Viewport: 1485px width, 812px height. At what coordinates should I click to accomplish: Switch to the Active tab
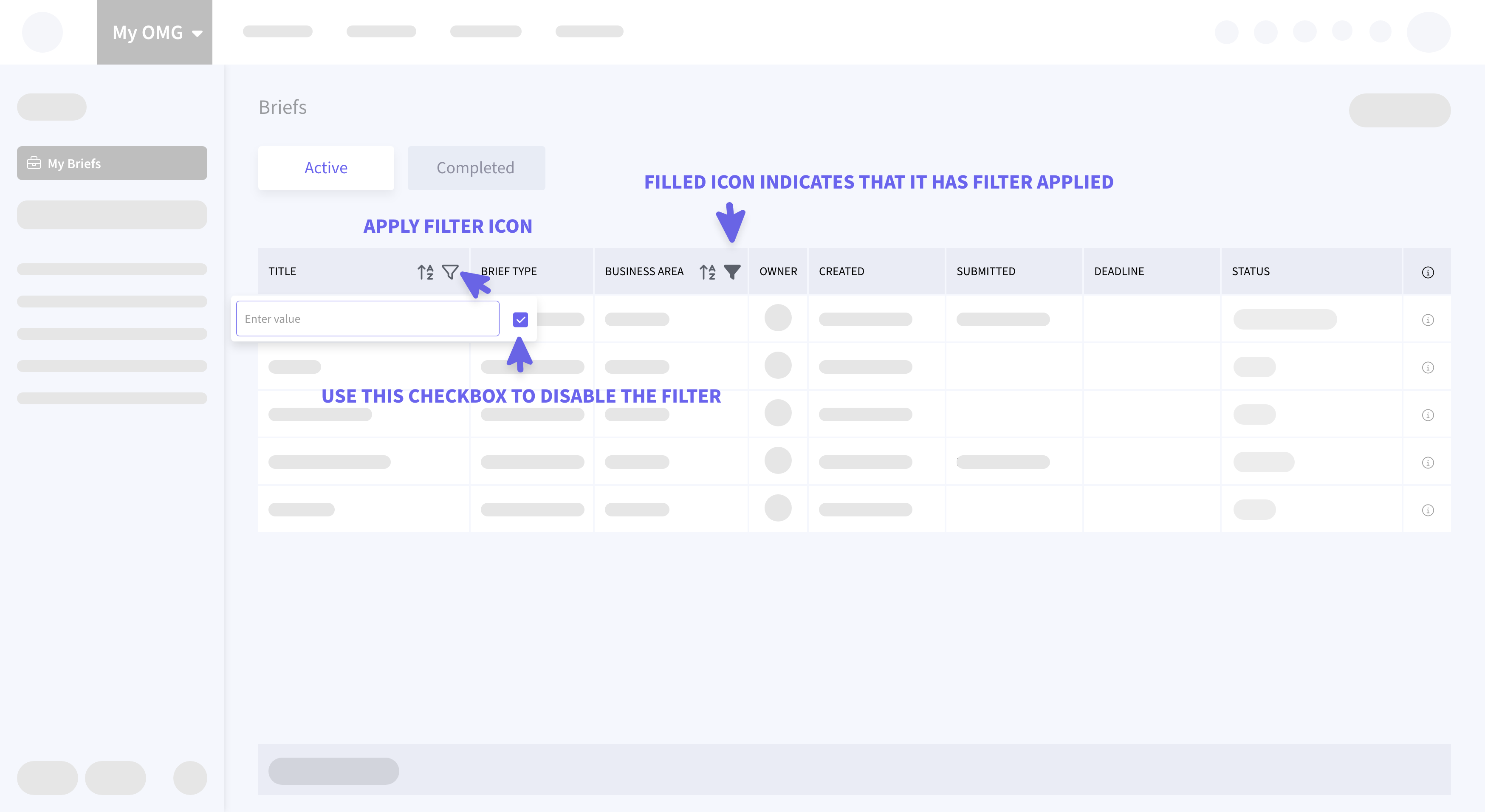[326, 168]
